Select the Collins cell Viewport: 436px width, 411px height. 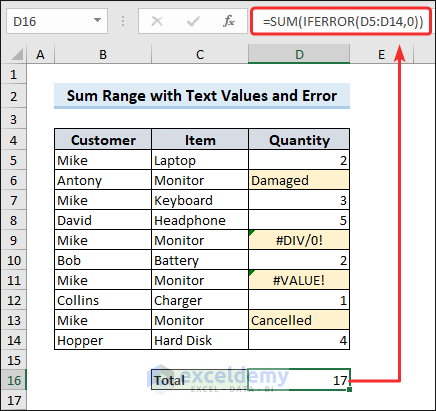coord(103,300)
